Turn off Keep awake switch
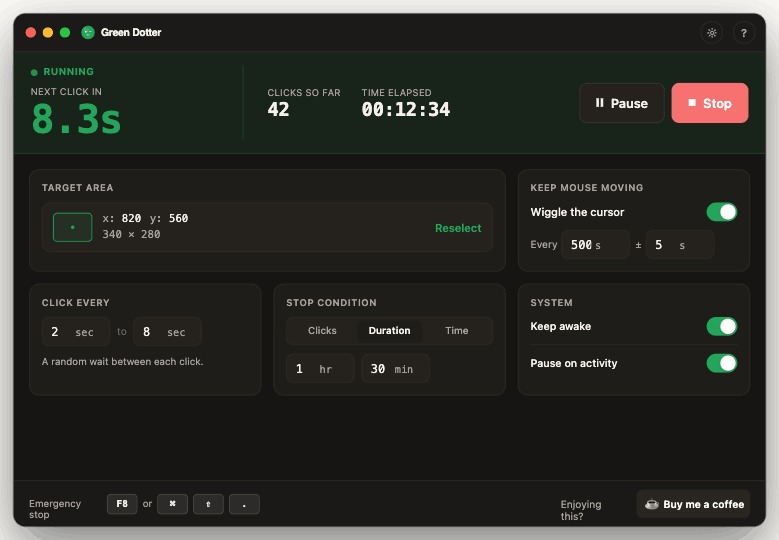The width and height of the screenshot is (779, 540). (x=721, y=326)
